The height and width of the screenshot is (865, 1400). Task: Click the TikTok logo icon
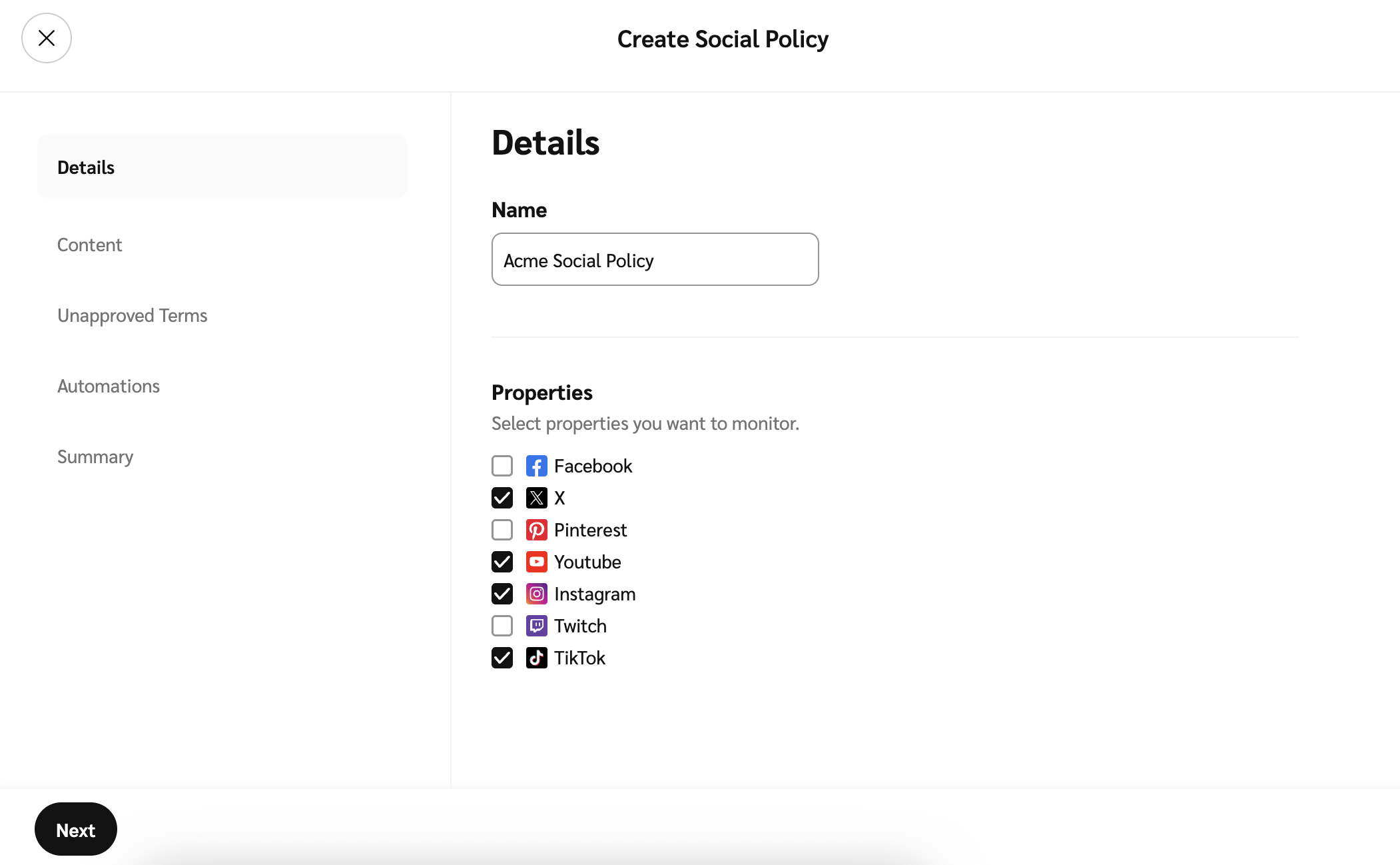(536, 658)
